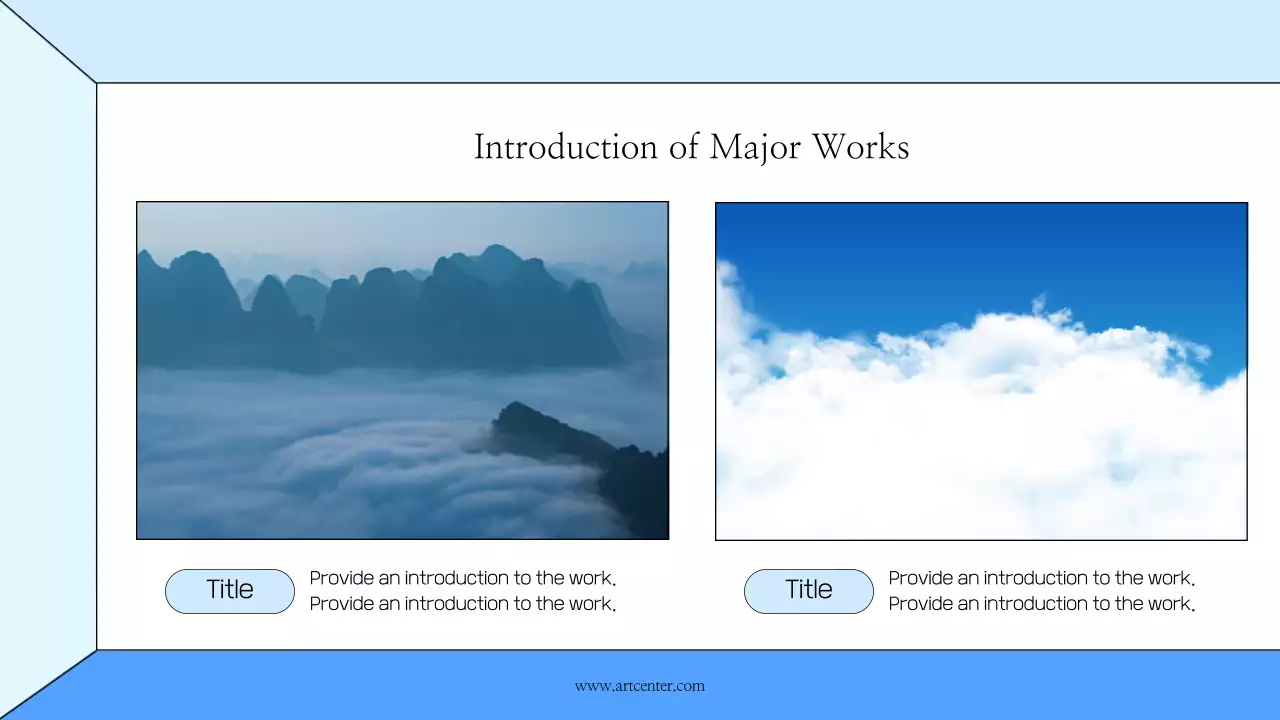Click the Title pill under the sky photo

tap(808, 591)
